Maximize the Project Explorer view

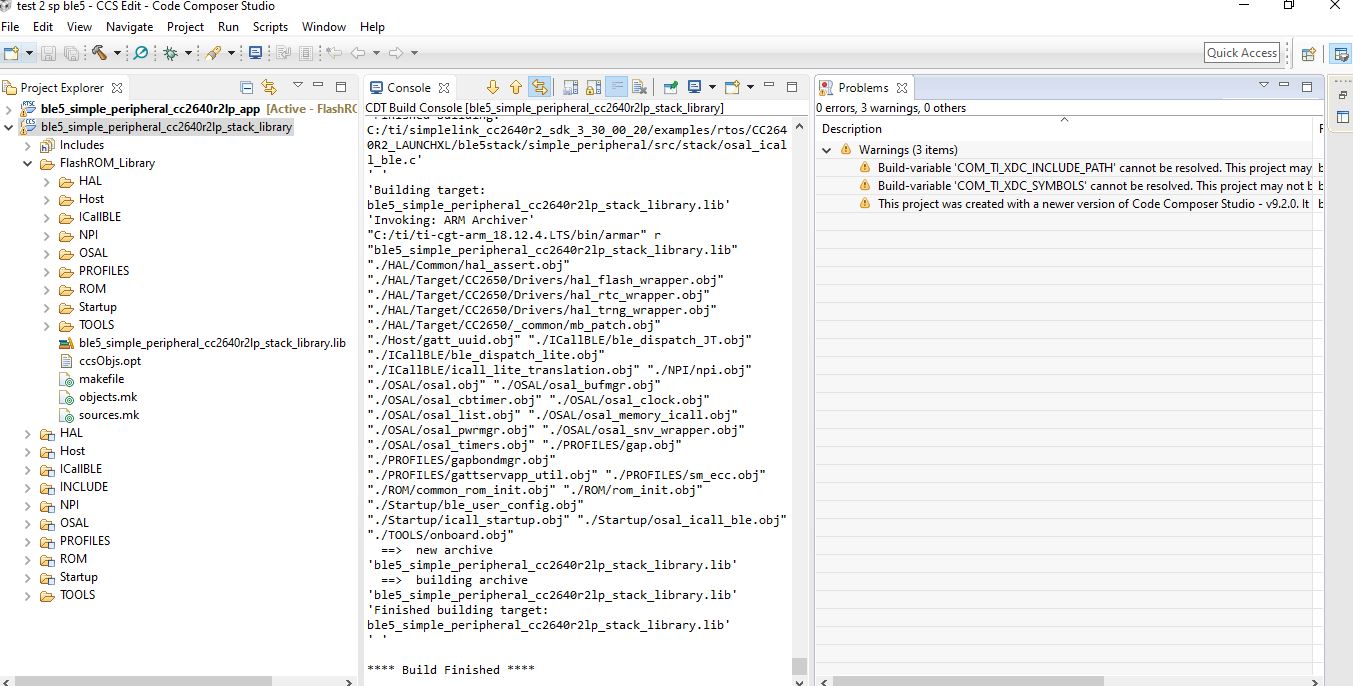341,87
